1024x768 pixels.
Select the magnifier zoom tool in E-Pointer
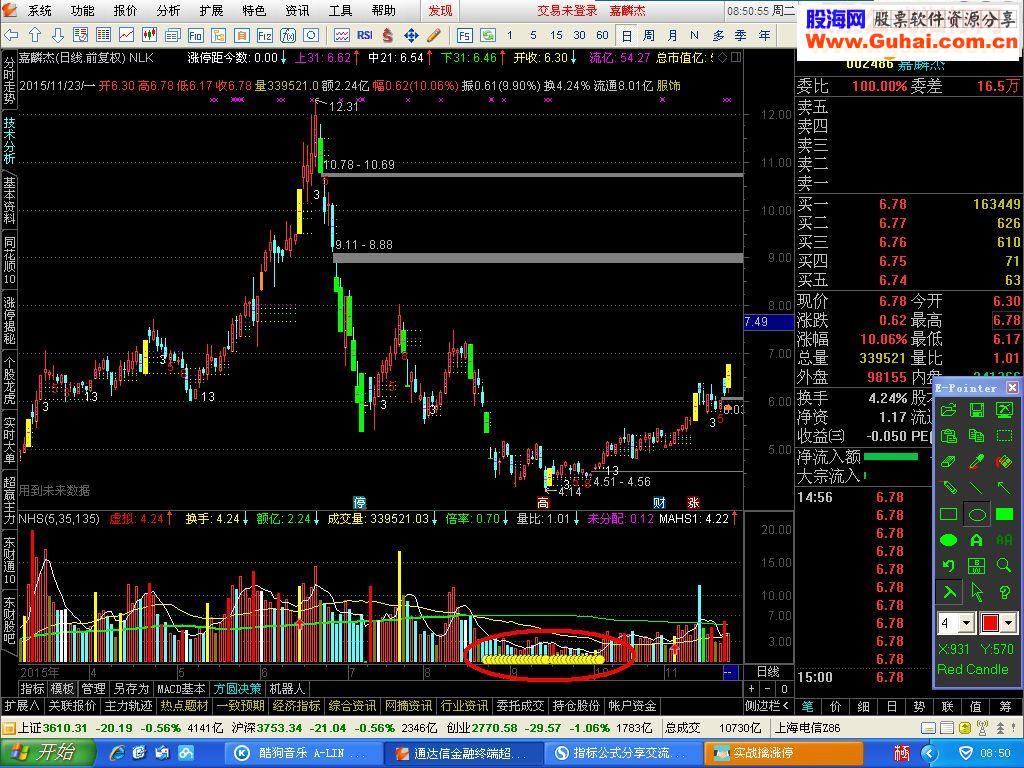tap(1004, 566)
